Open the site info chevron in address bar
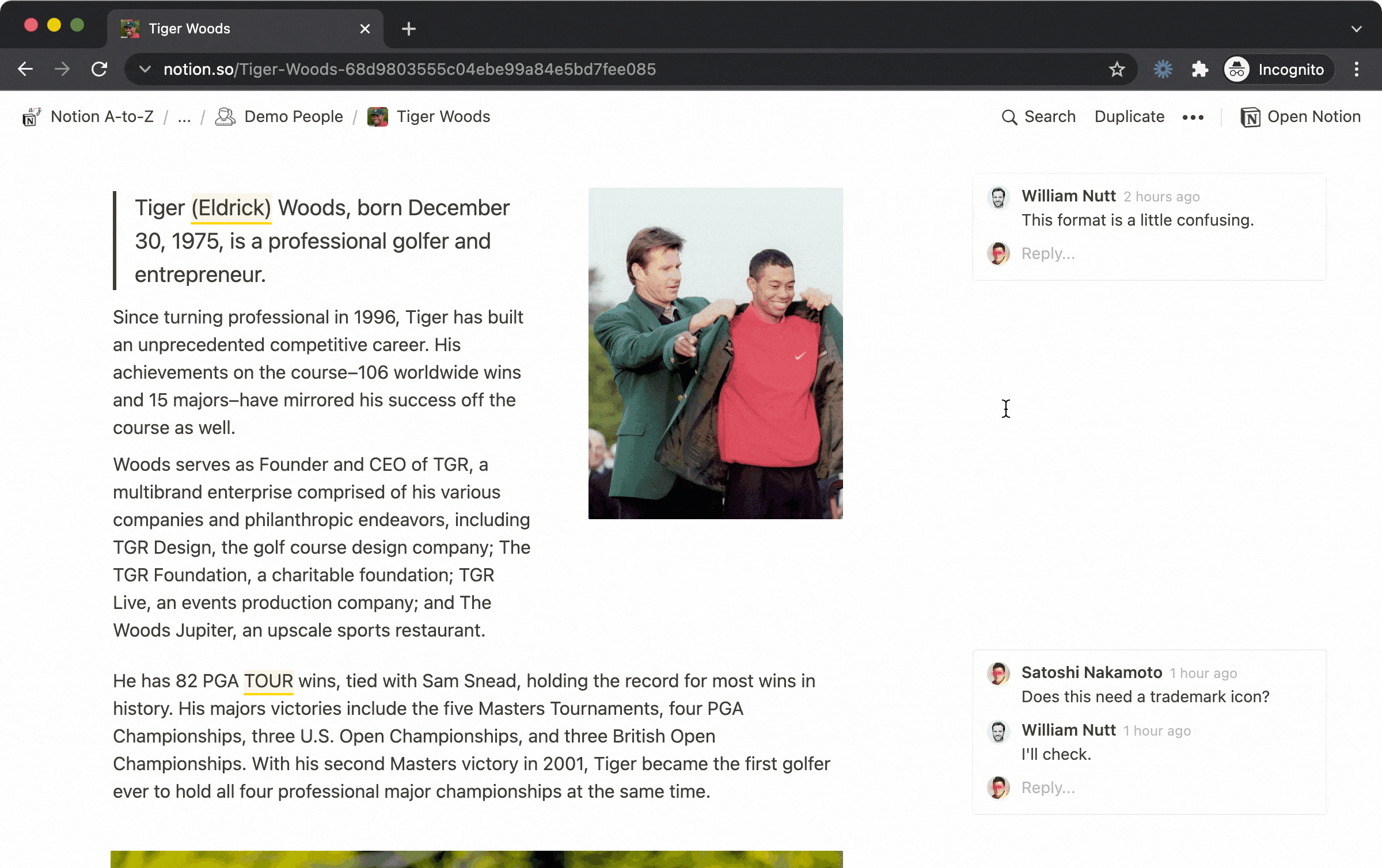The height and width of the screenshot is (868, 1382). pos(143,68)
